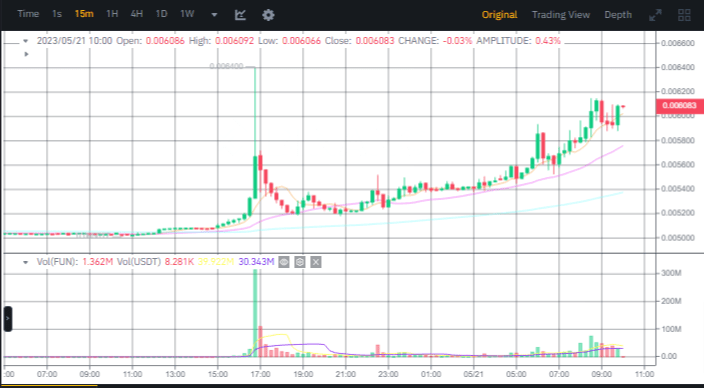Click the 17:00 time axis label
The height and width of the screenshot is (388, 704).
[x=260, y=374]
